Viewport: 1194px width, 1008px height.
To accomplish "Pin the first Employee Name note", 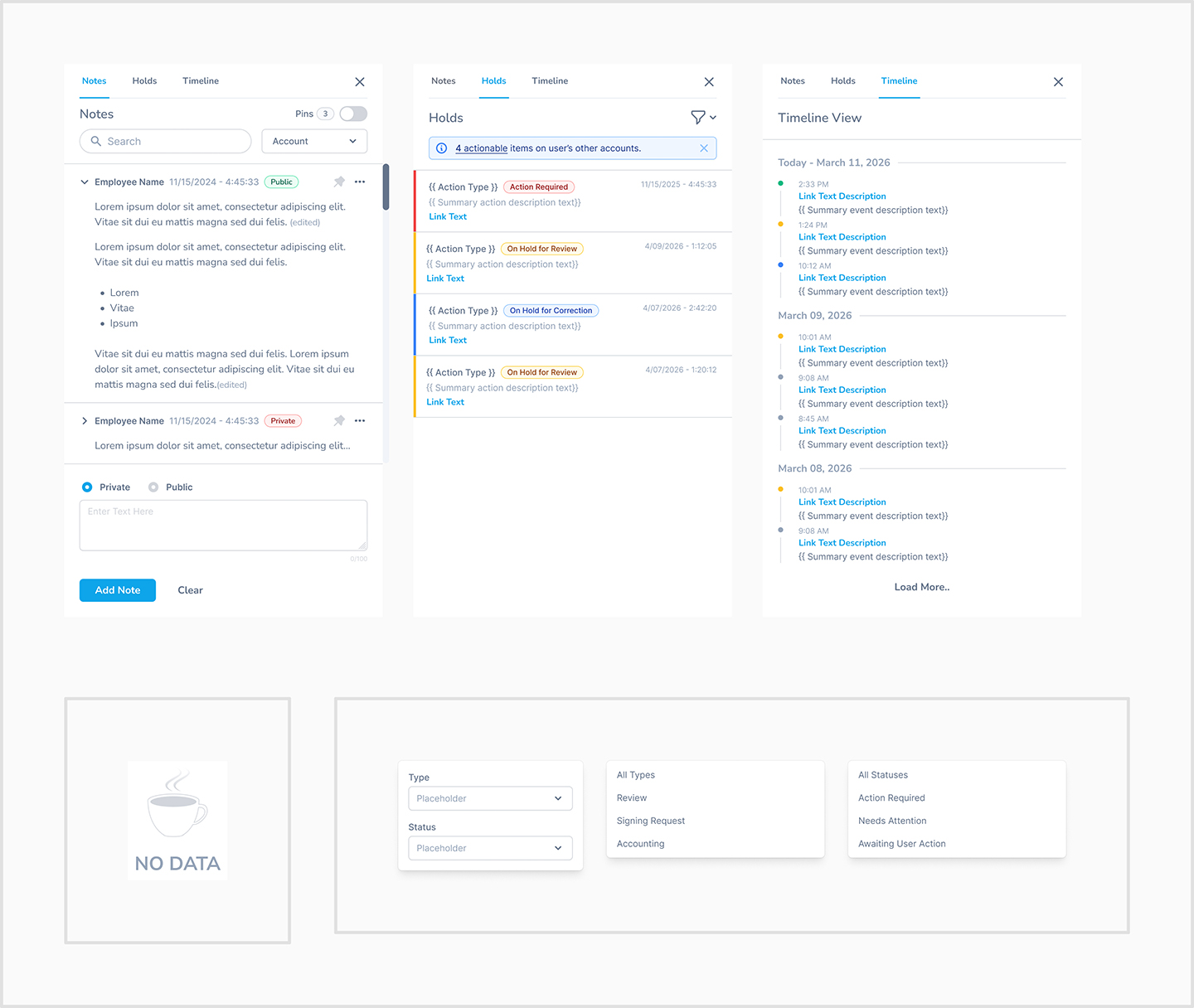I will (x=339, y=182).
